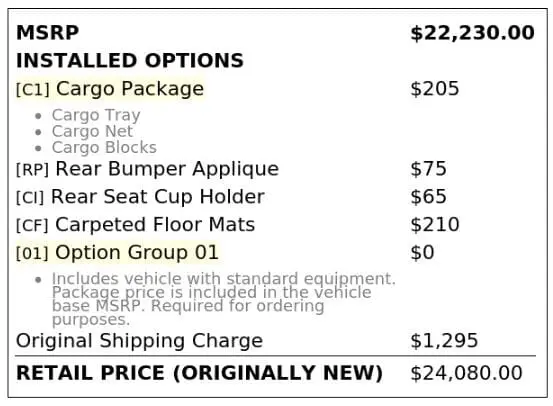Select the highlighted Option Group 01 label
The width and height of the screenshot is (553, 406).
click(117, 253)
